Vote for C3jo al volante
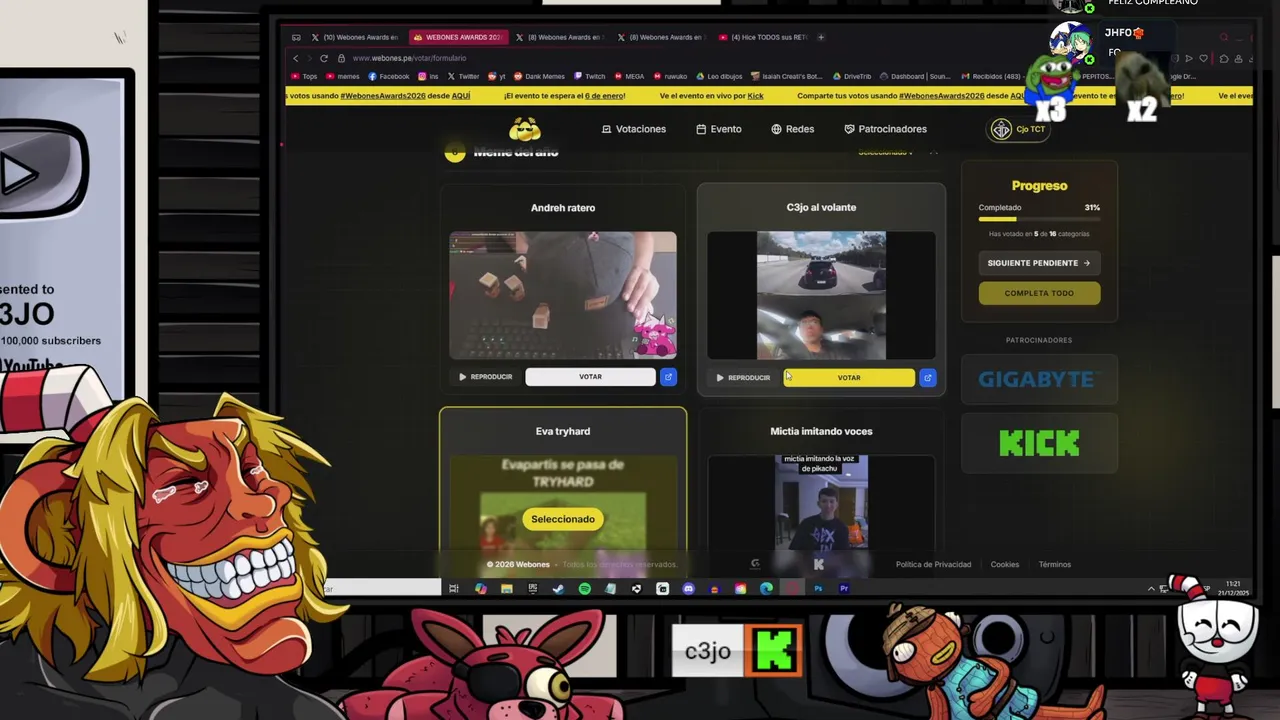Image resolution: width=1280 pixels, height=720 pixels. point(848,378)
